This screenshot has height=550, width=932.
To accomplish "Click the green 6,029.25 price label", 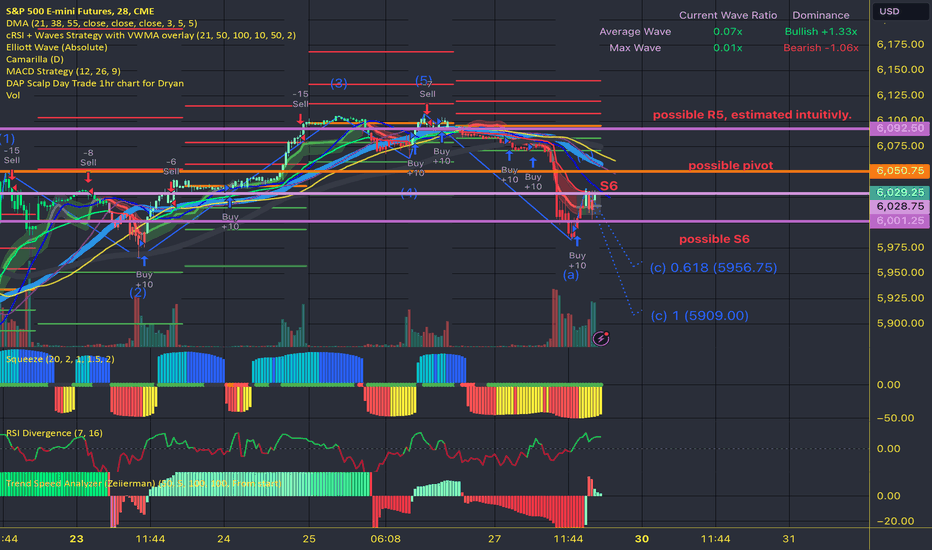I will (899, 192).
